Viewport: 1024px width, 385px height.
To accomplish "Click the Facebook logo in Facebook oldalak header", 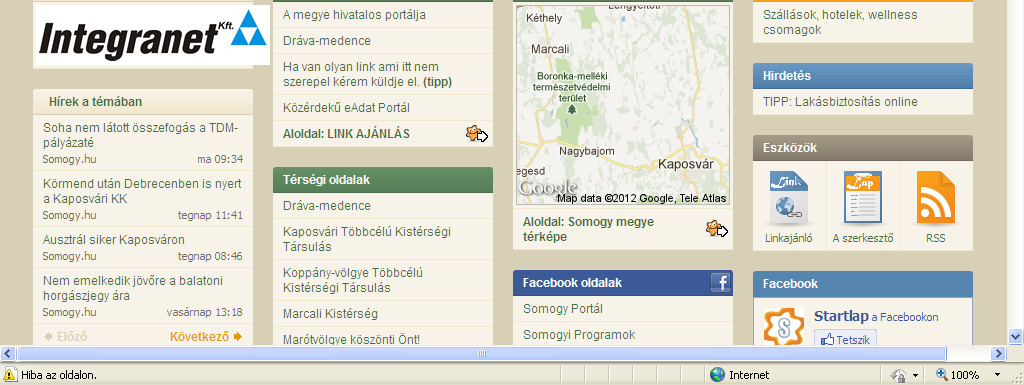I will pos(720,283).
